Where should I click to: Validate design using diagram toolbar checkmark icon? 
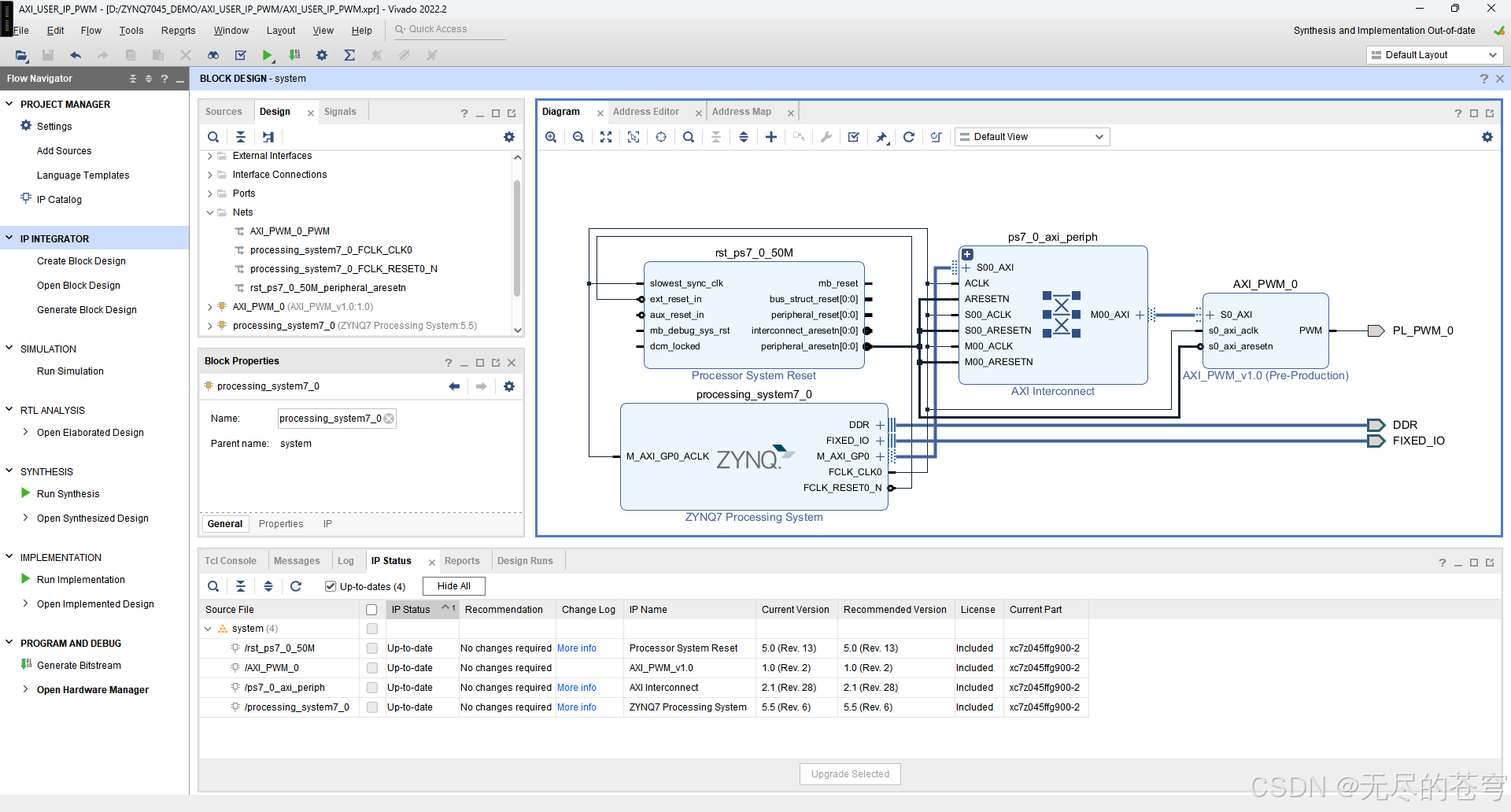point(853,137)
